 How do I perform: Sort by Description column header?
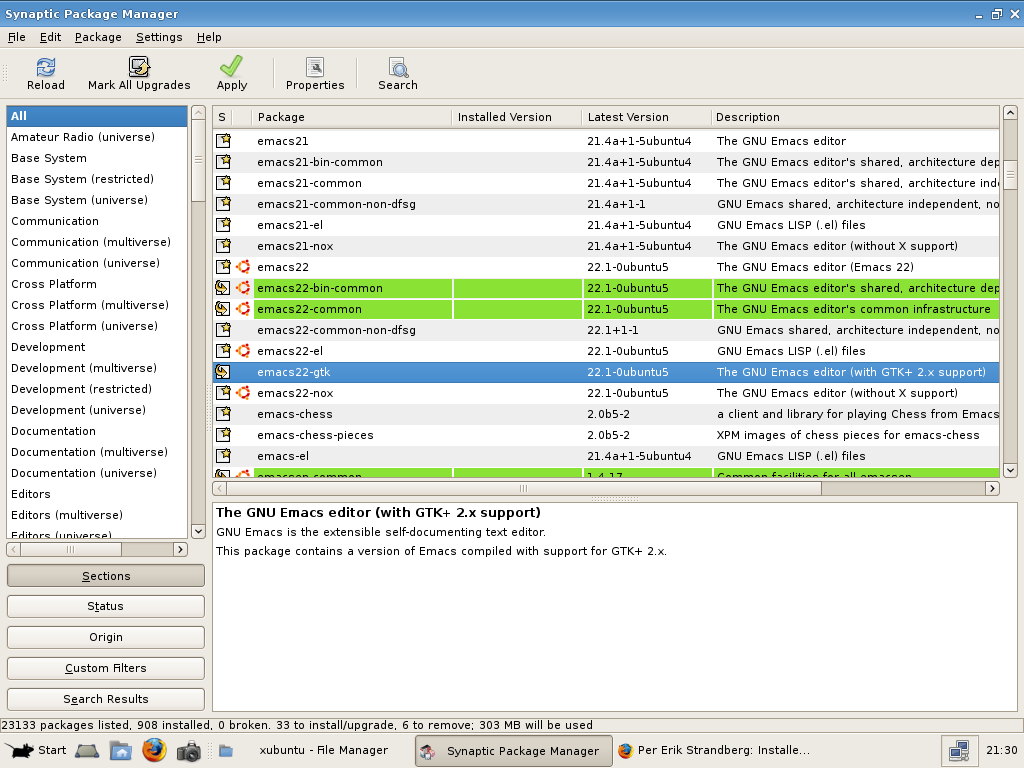[855, 117]
